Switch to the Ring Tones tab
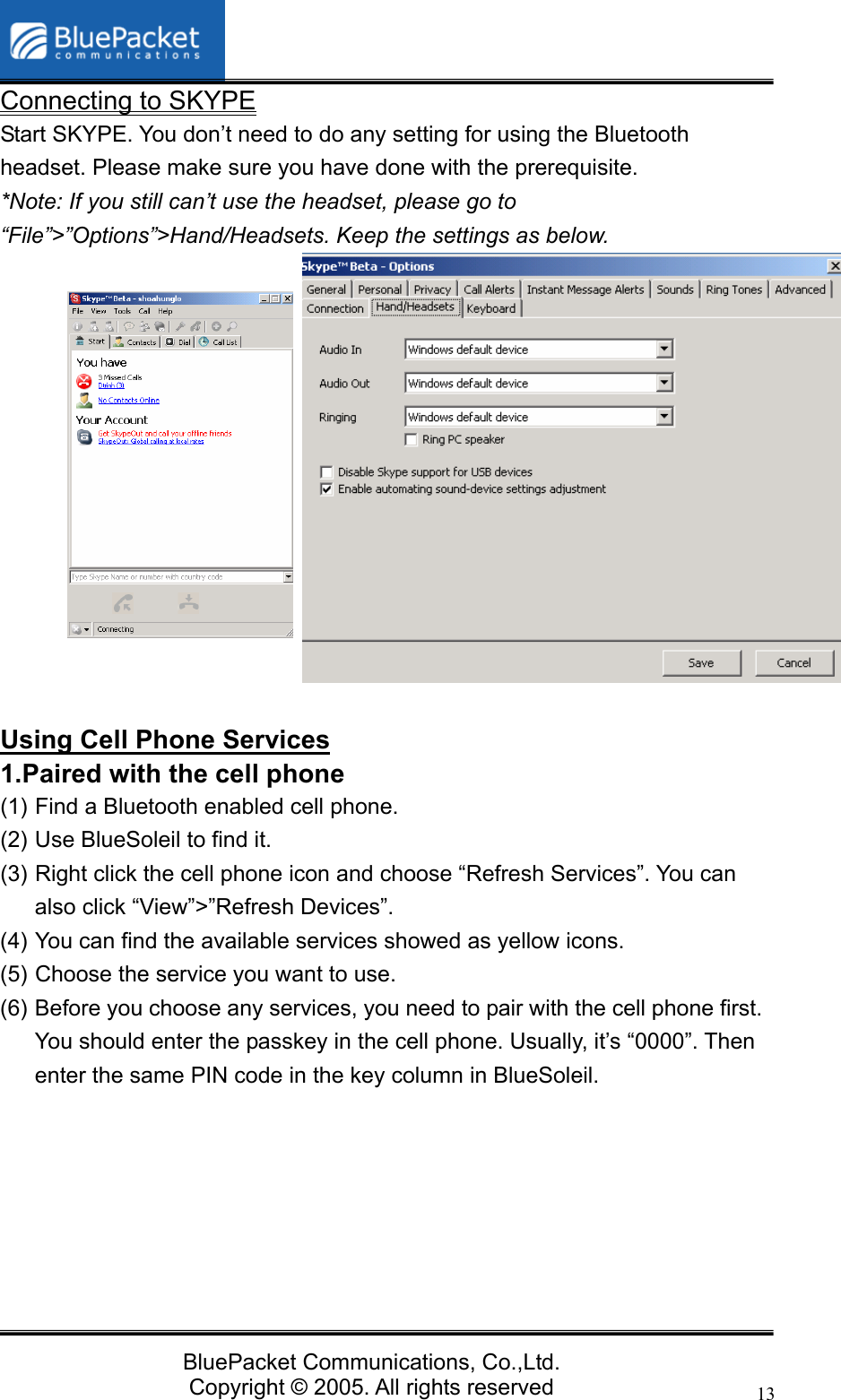The height and width of the screenshot is (1400, 841). (x=733, y=289)
